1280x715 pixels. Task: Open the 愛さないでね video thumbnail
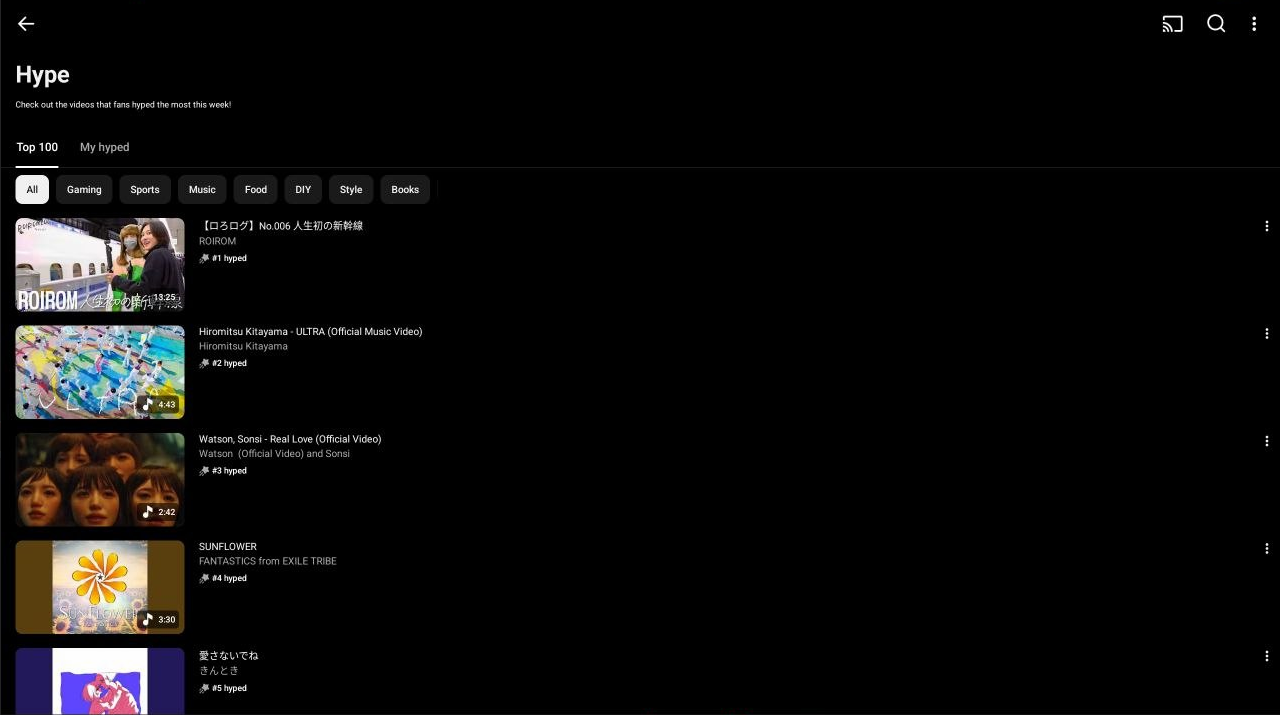coord(100,681)
